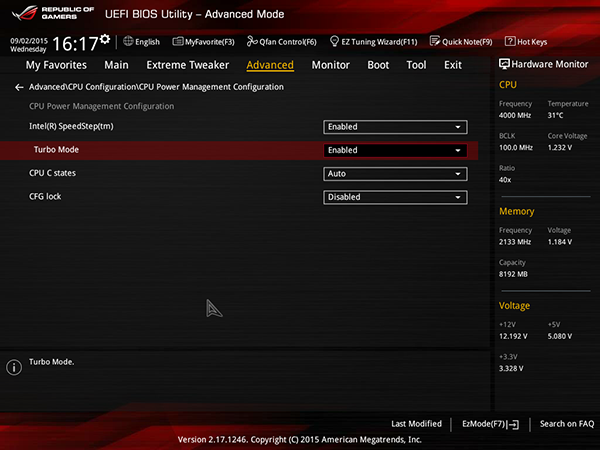Click the 09/02/2015 Wednesday date

[x=29, y=45]
